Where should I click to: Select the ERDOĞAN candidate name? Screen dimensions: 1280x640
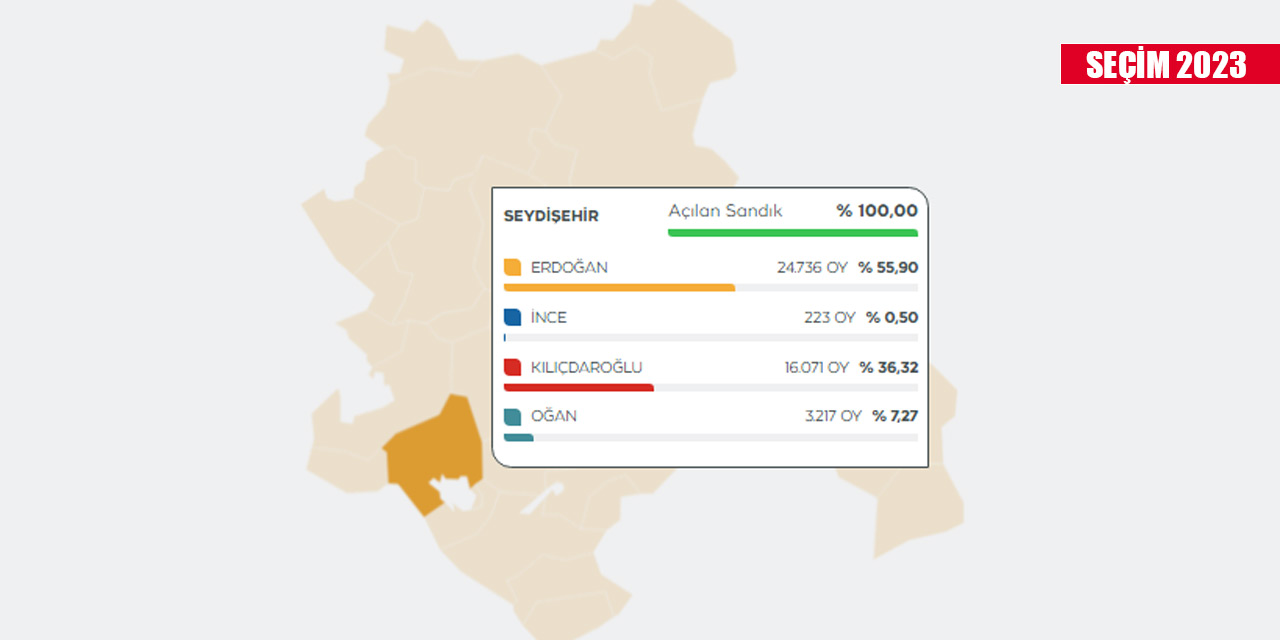pyautogui.click(x=569, y=268)
